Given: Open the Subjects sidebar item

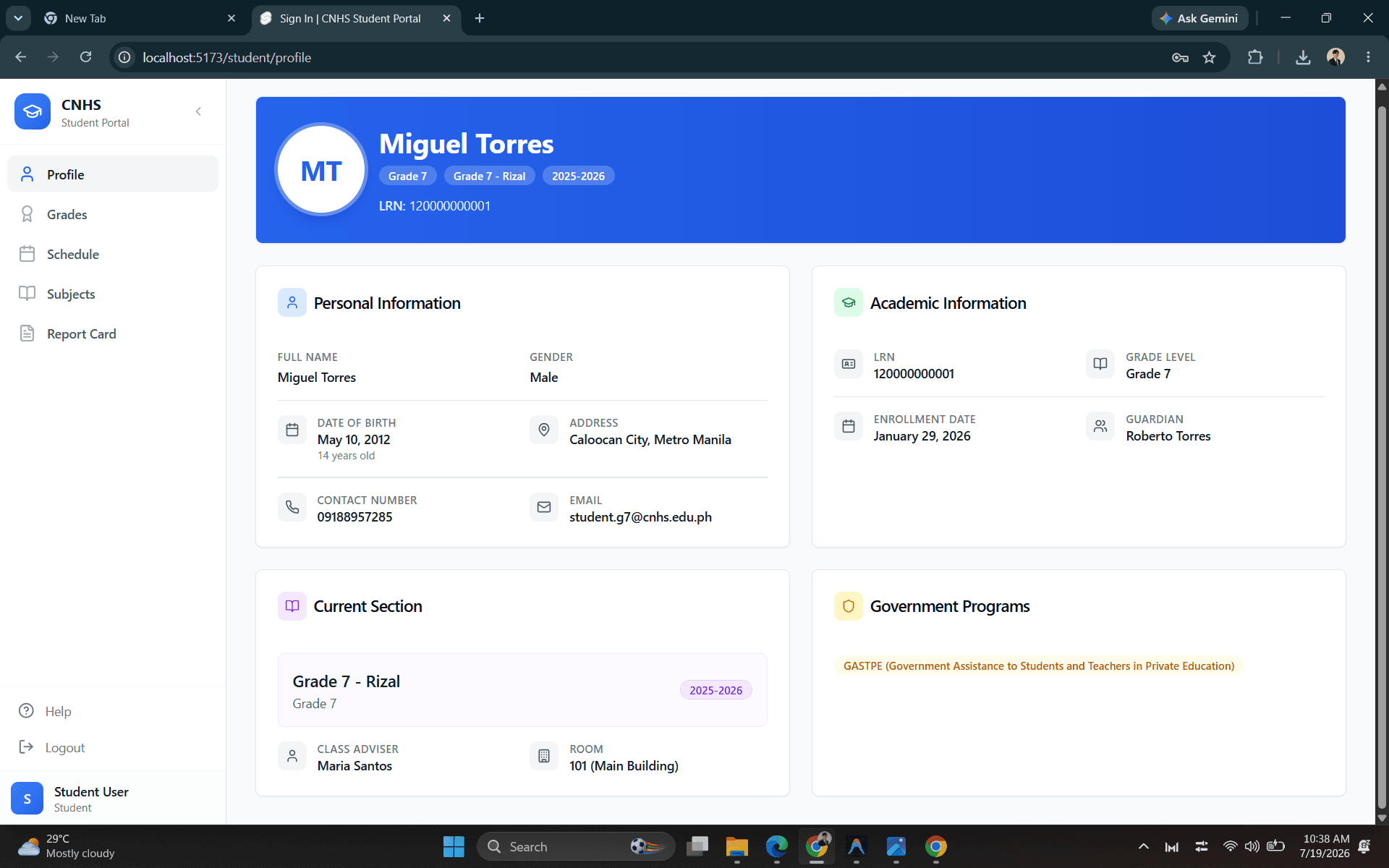Looking at the screenshot, I should [x=113, y=294].
